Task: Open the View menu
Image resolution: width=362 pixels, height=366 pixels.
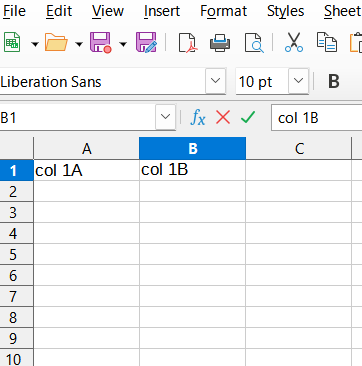Action: tap(108, 11)
